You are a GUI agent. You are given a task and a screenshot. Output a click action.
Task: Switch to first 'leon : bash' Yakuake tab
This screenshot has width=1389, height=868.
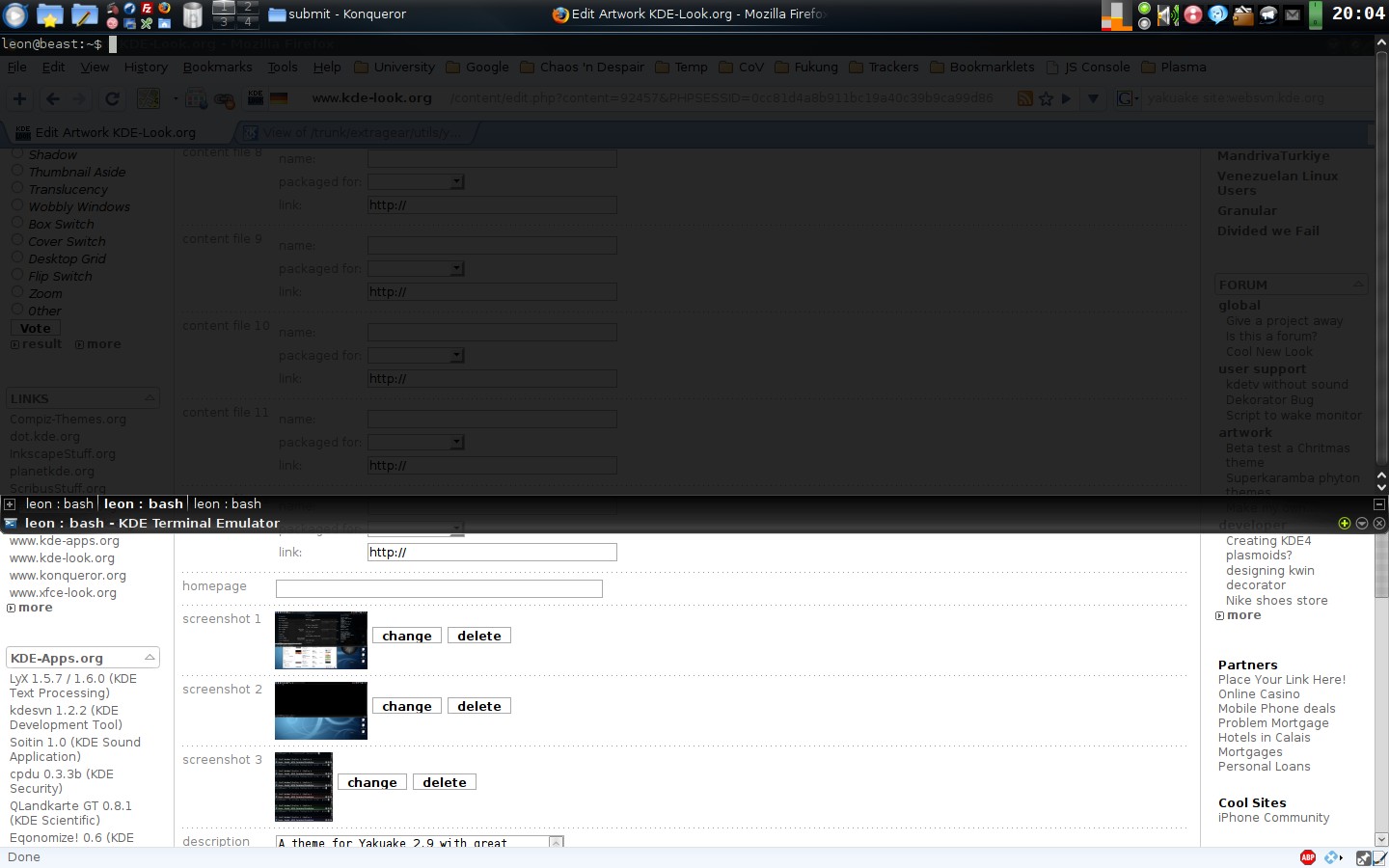pyautogui.click(x=60, y=503)
